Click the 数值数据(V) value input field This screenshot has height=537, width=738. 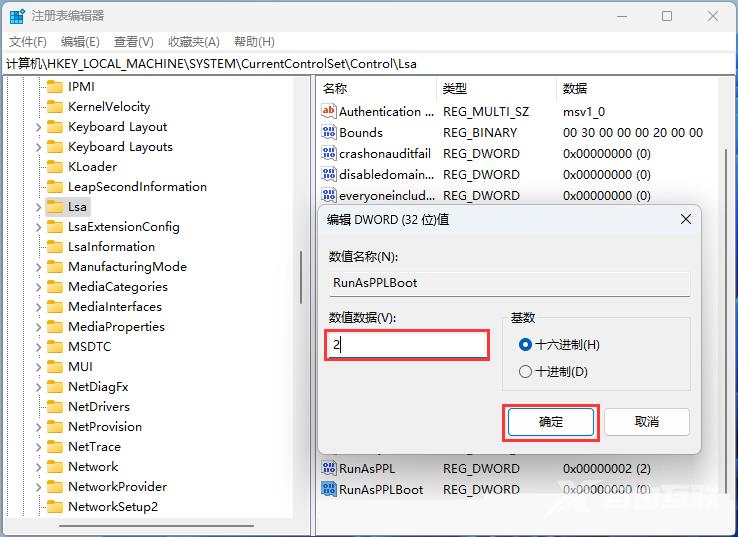[x=407, y=345]
